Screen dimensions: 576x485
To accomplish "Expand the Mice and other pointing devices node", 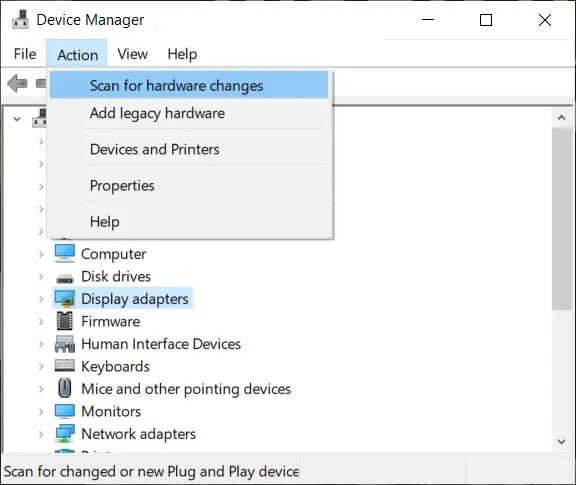I will [41, 389].
